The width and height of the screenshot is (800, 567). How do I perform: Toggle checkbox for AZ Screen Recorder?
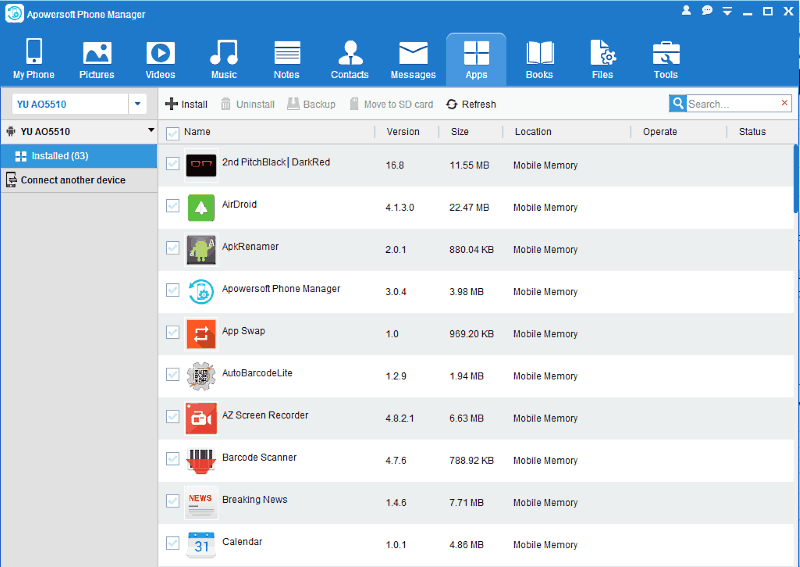tap(172, 417)
